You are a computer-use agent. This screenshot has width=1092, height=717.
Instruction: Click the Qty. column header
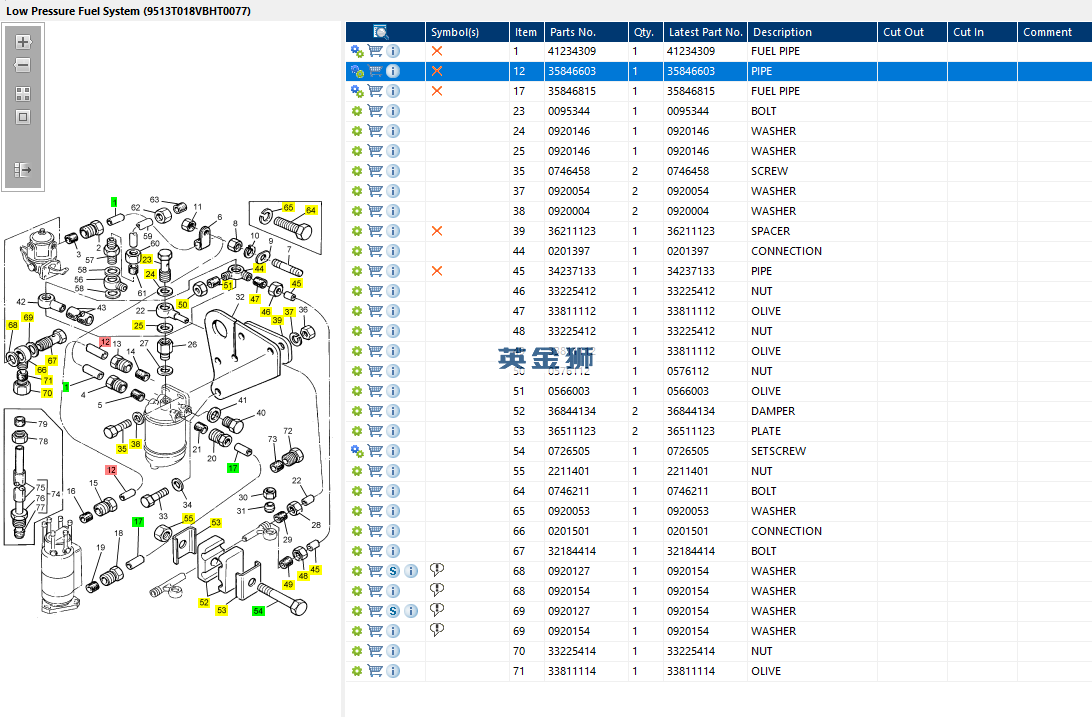pos(643,32)
